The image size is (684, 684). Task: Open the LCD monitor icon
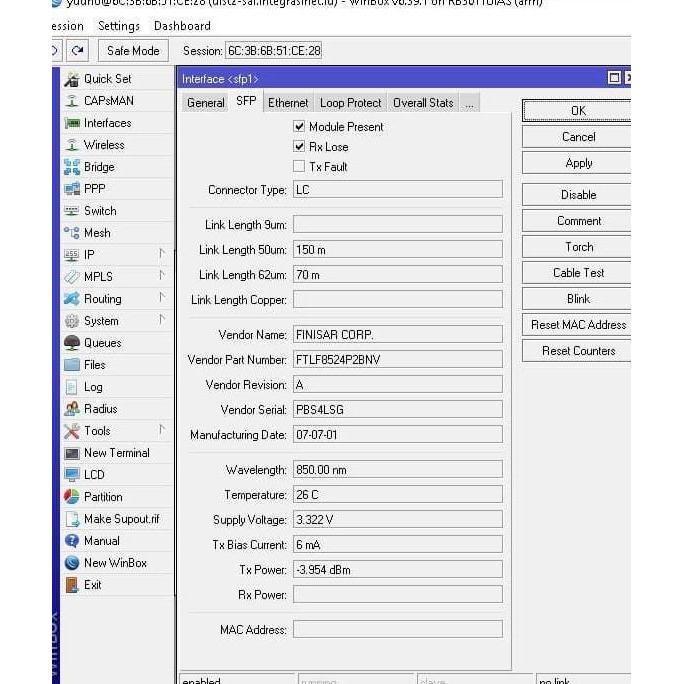pyautogui.click(x=72, y=475)
